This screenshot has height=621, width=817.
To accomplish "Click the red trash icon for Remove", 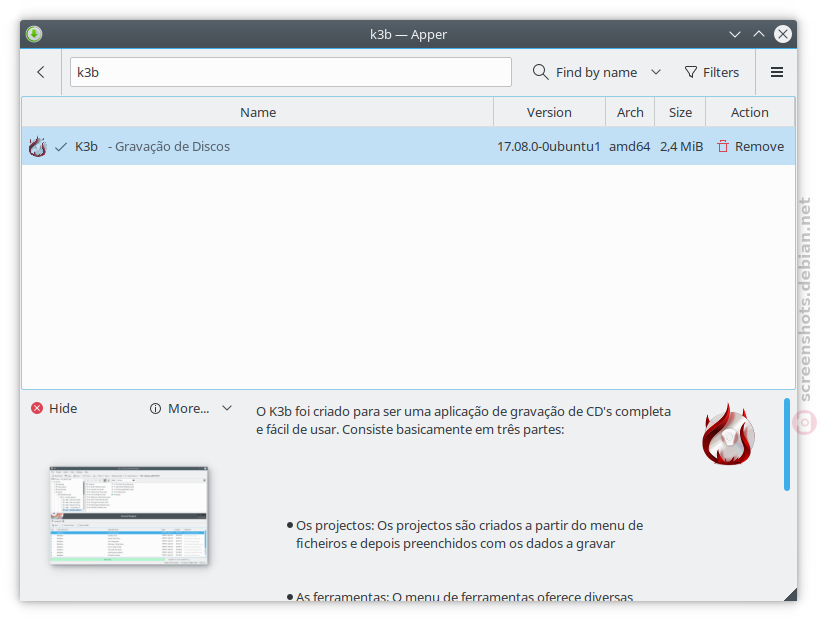I will 723,146.
